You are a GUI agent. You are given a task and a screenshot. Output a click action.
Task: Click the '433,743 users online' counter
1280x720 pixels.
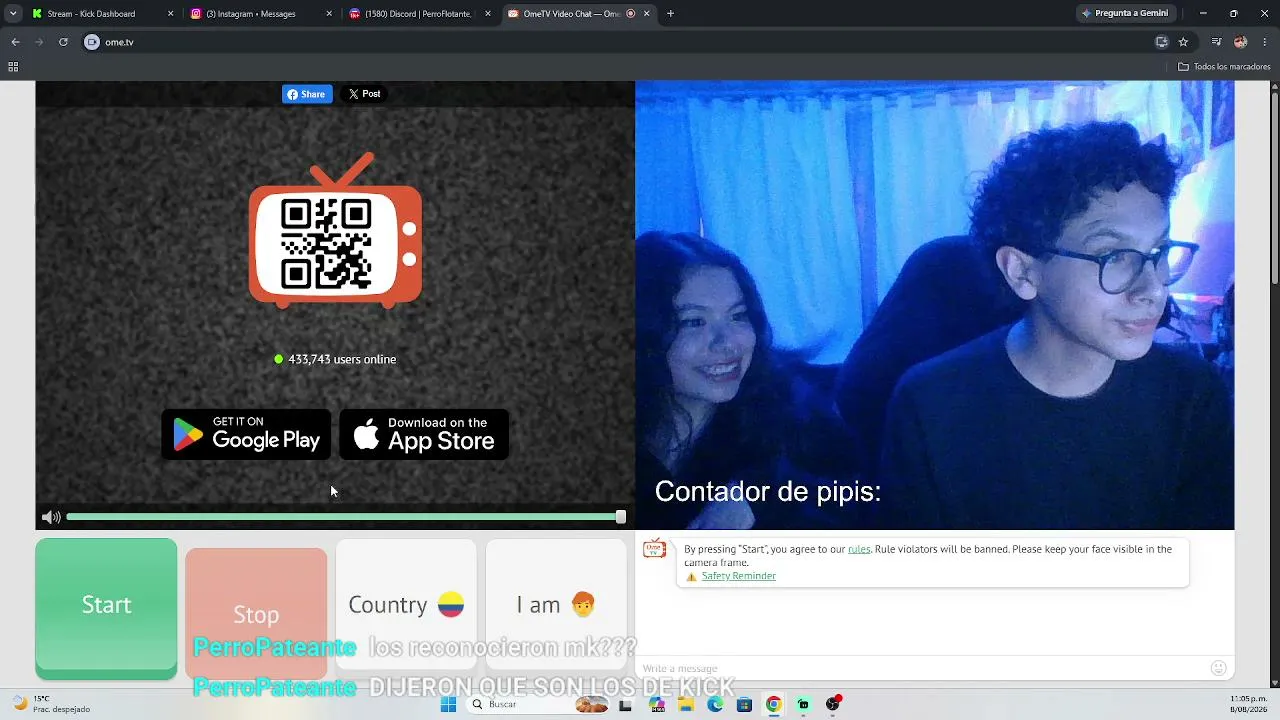(x=335, y=359)
